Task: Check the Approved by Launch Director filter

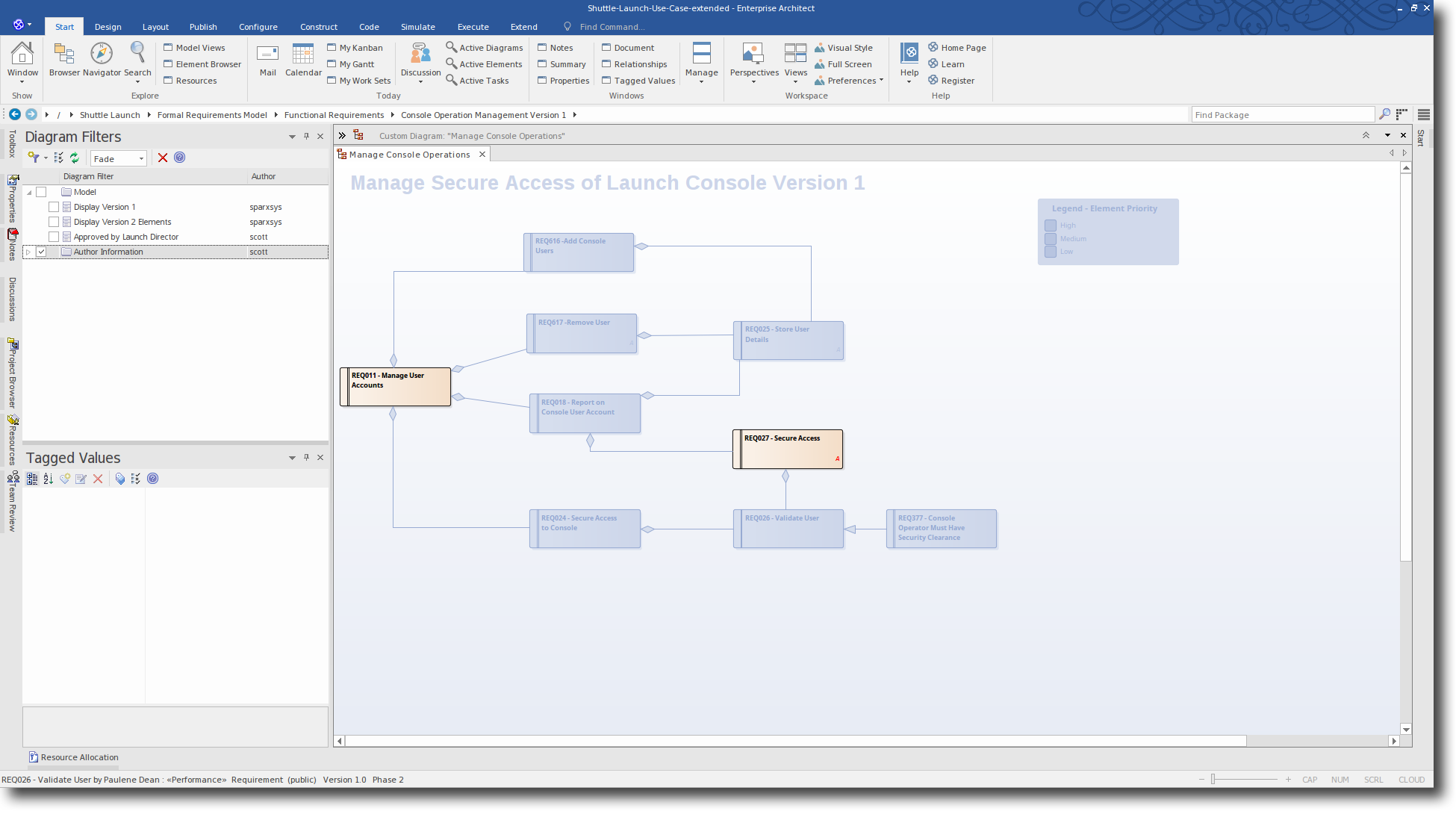Action: pyautogui.click(x=54, y=237)
